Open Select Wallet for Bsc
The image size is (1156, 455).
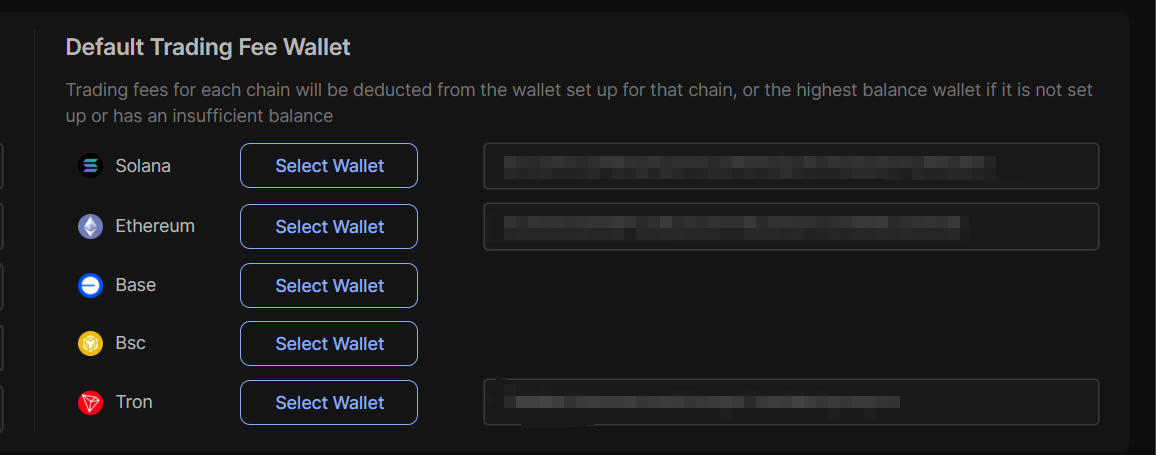point(329,344)
